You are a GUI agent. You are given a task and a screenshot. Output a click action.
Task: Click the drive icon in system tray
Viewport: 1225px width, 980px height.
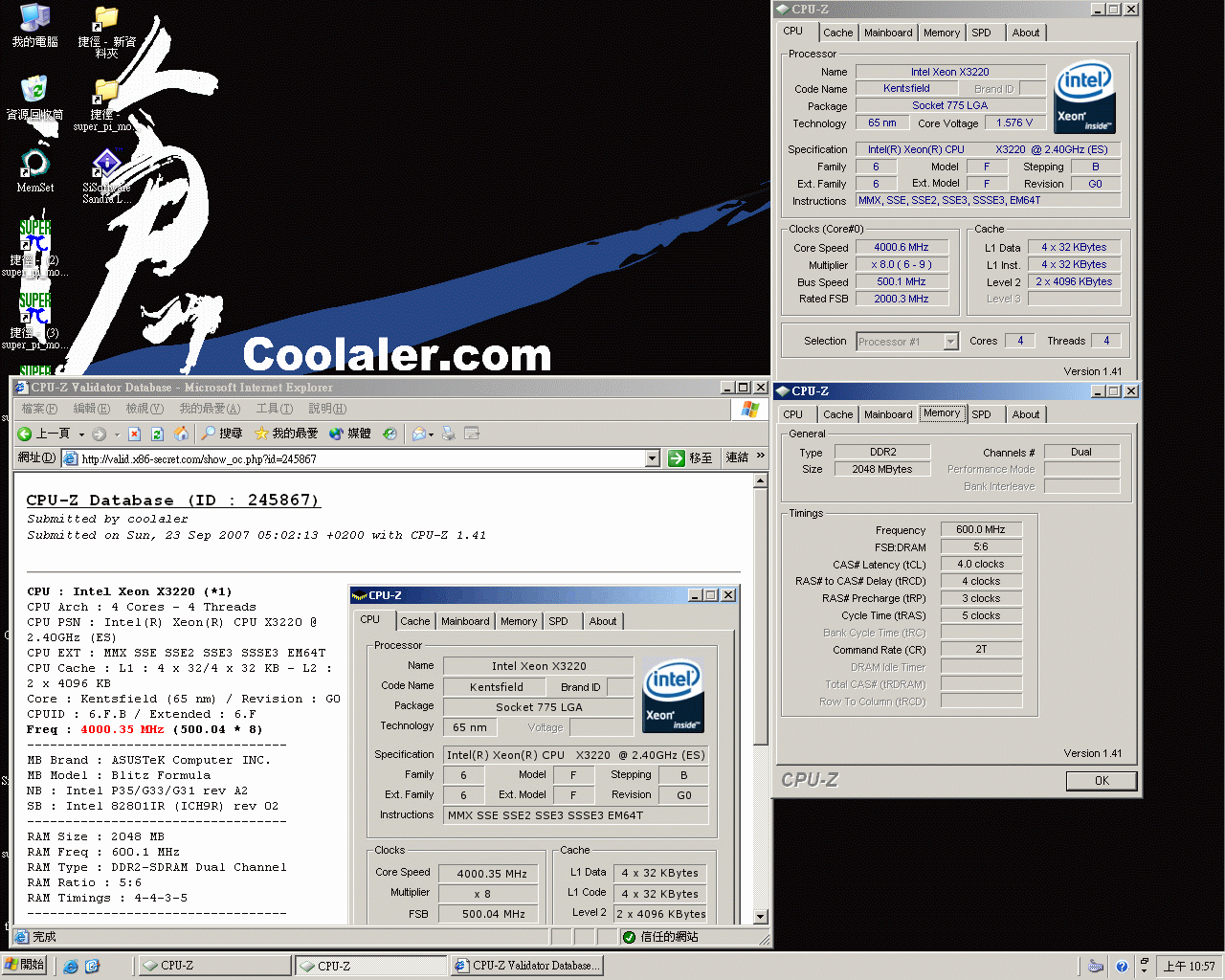coord(1097,967)
